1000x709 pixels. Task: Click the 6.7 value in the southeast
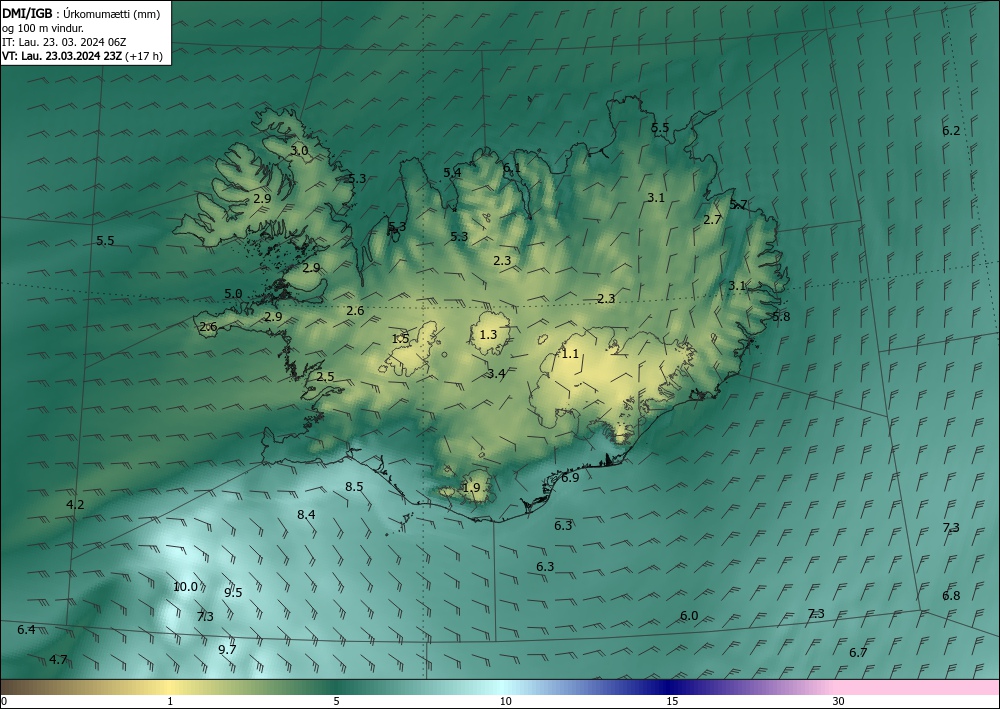[858, 652]
